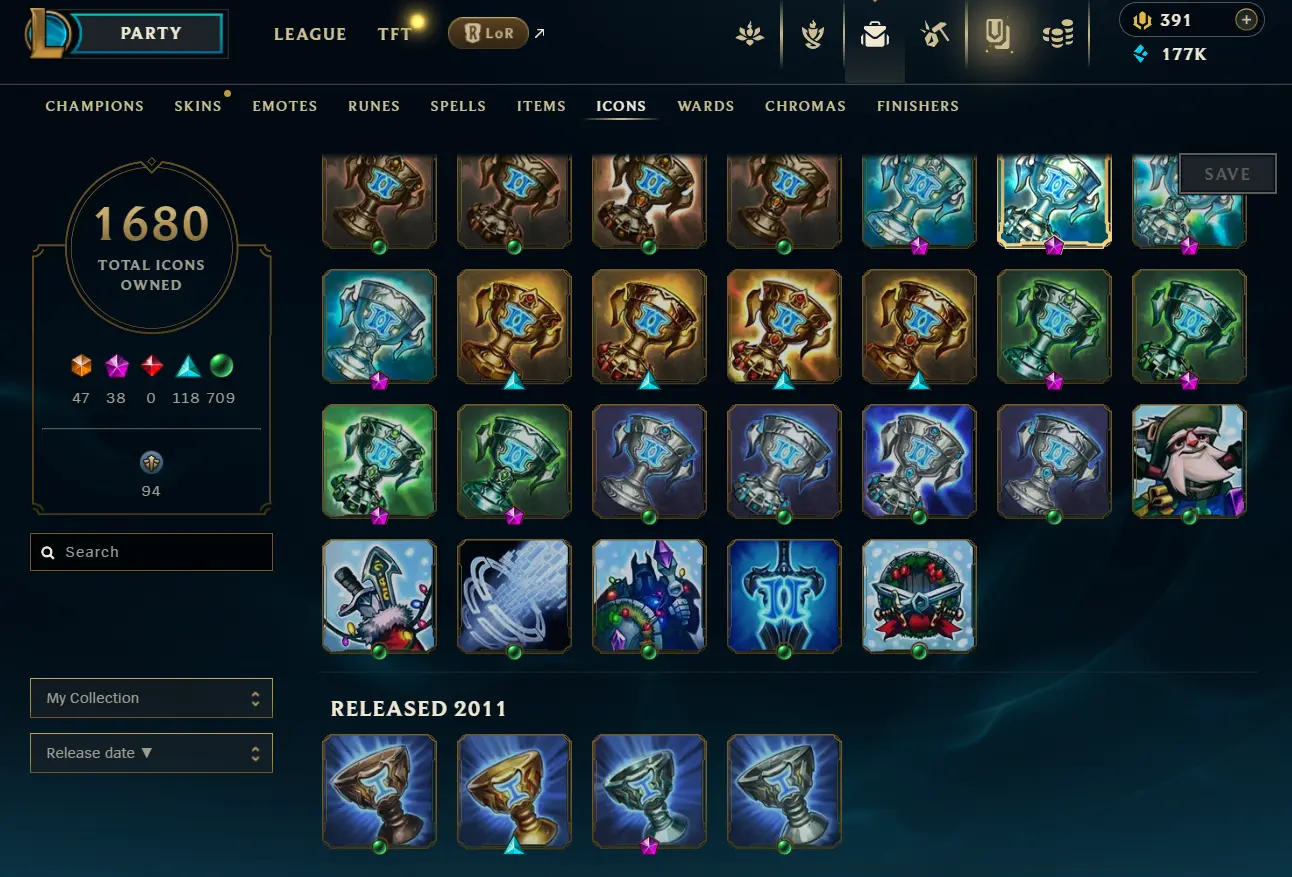Viewport: 1292px width, 877px height.
Task: Open the PARTY lobby dropdown button
Action: pos(151,33)
